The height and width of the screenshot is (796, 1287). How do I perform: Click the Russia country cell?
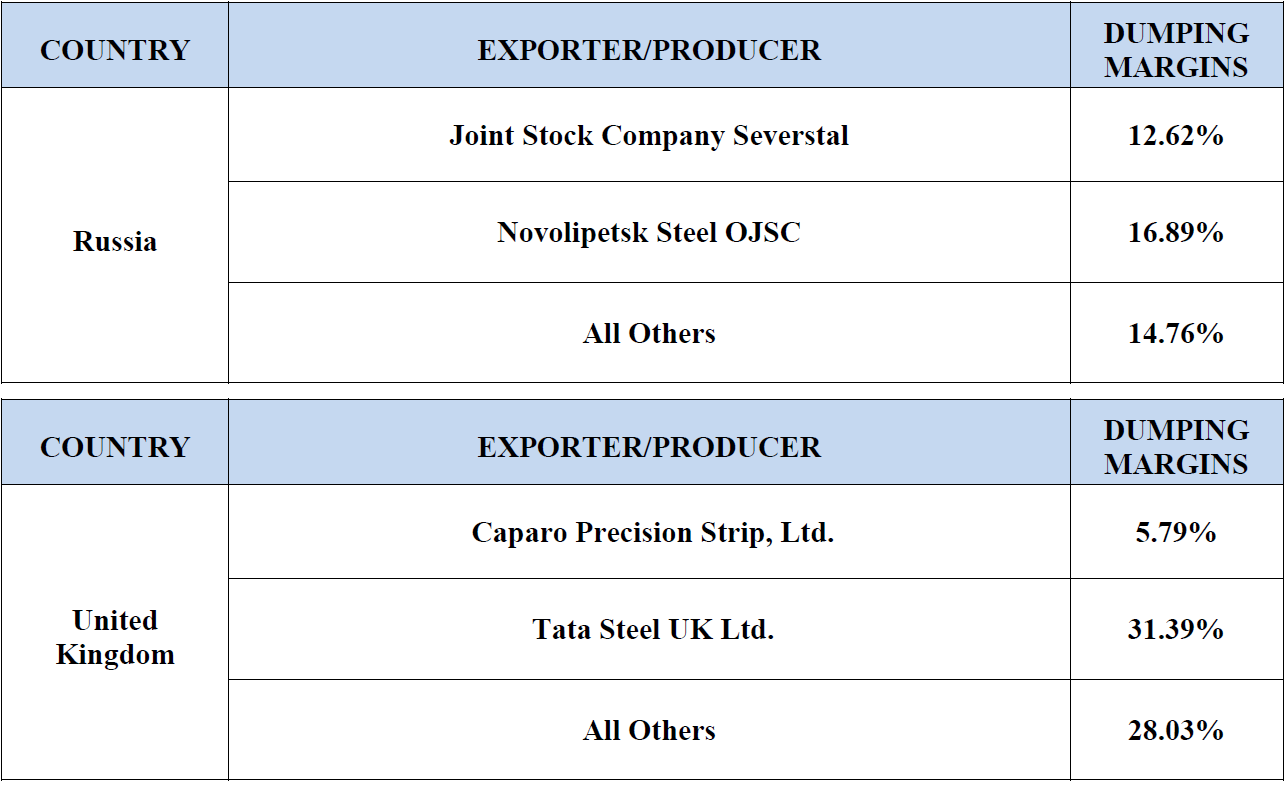coord(115,242)
